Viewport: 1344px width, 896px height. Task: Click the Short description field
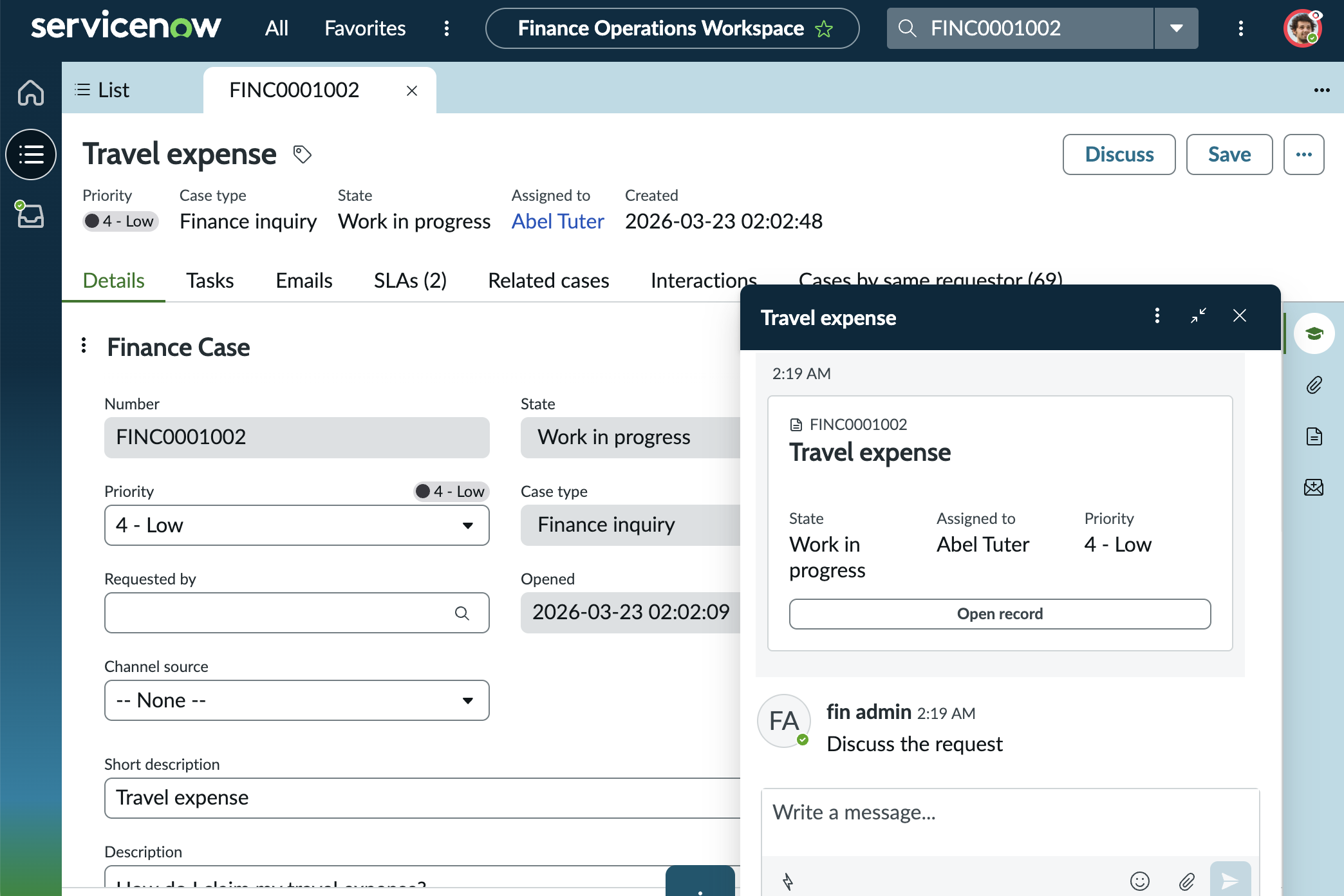pyautogui.click(x=422, y=798)
